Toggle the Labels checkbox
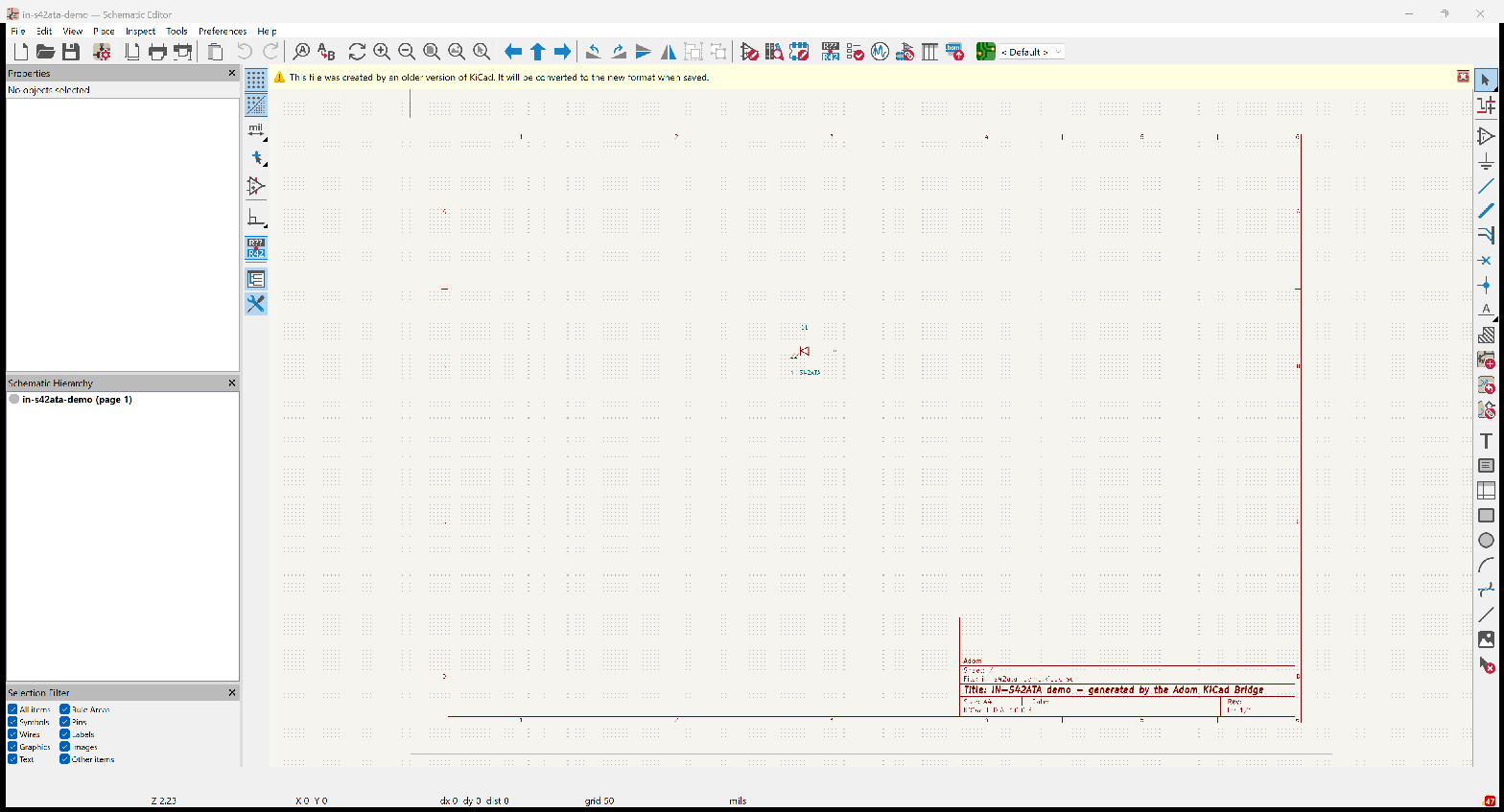Screen dimensions: 1504x812 [64, 734]
